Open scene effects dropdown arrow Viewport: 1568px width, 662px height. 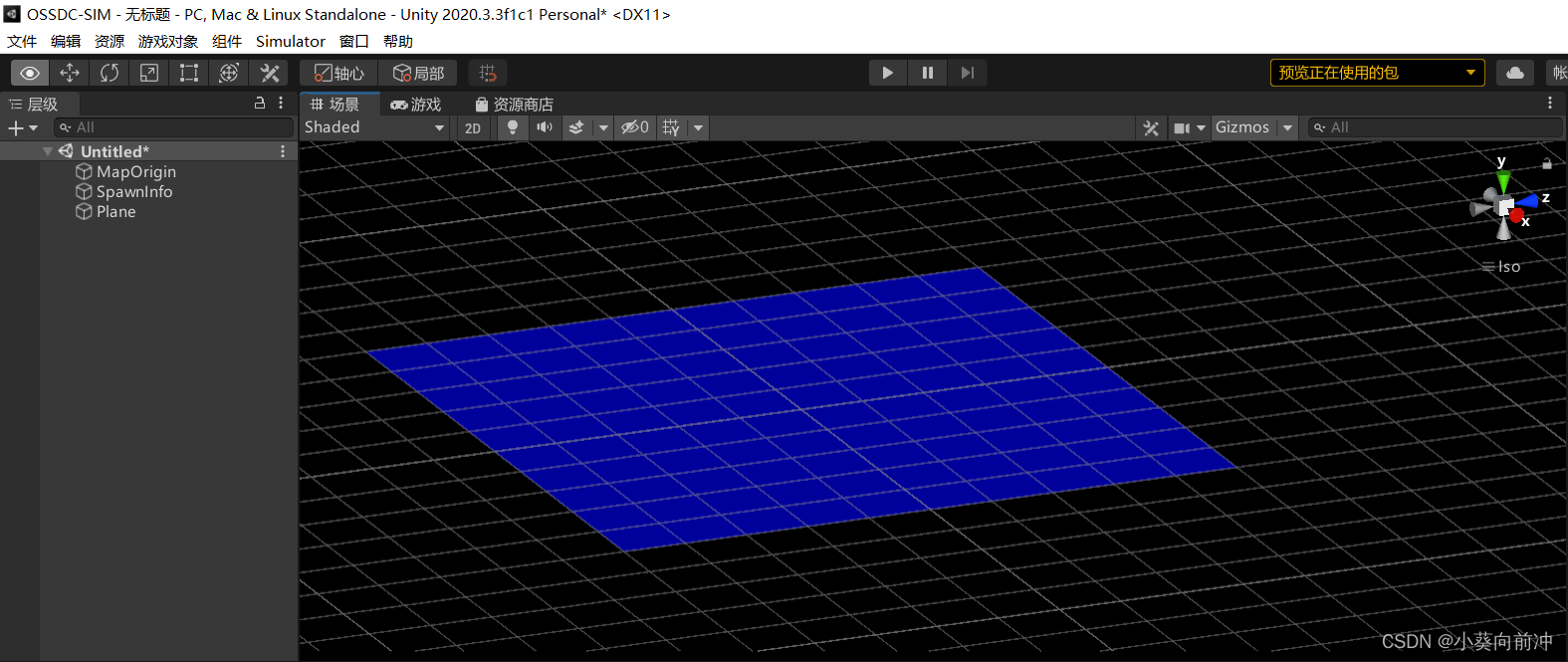coord(603,127)
